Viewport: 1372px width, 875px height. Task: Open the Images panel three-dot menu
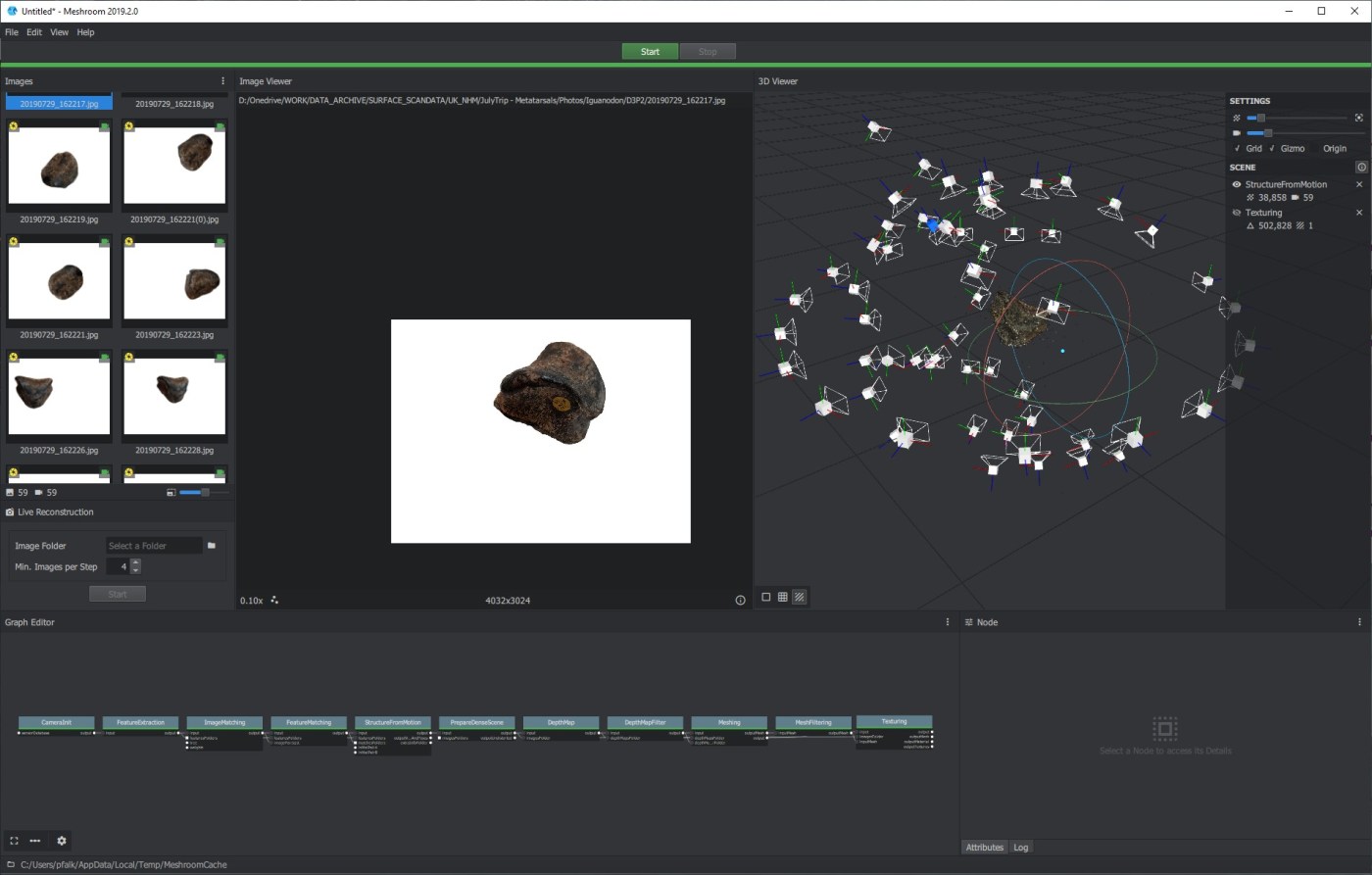[x=222, y=81]
